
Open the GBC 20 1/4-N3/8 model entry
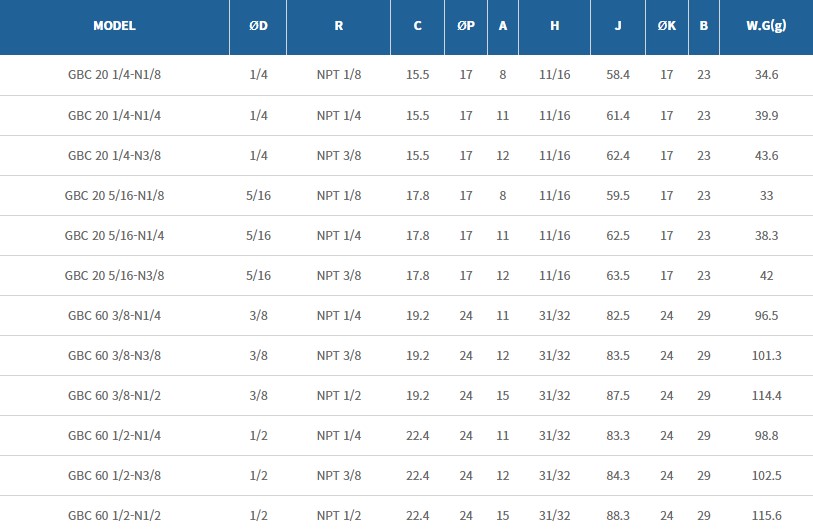click(x=114, y=155)
